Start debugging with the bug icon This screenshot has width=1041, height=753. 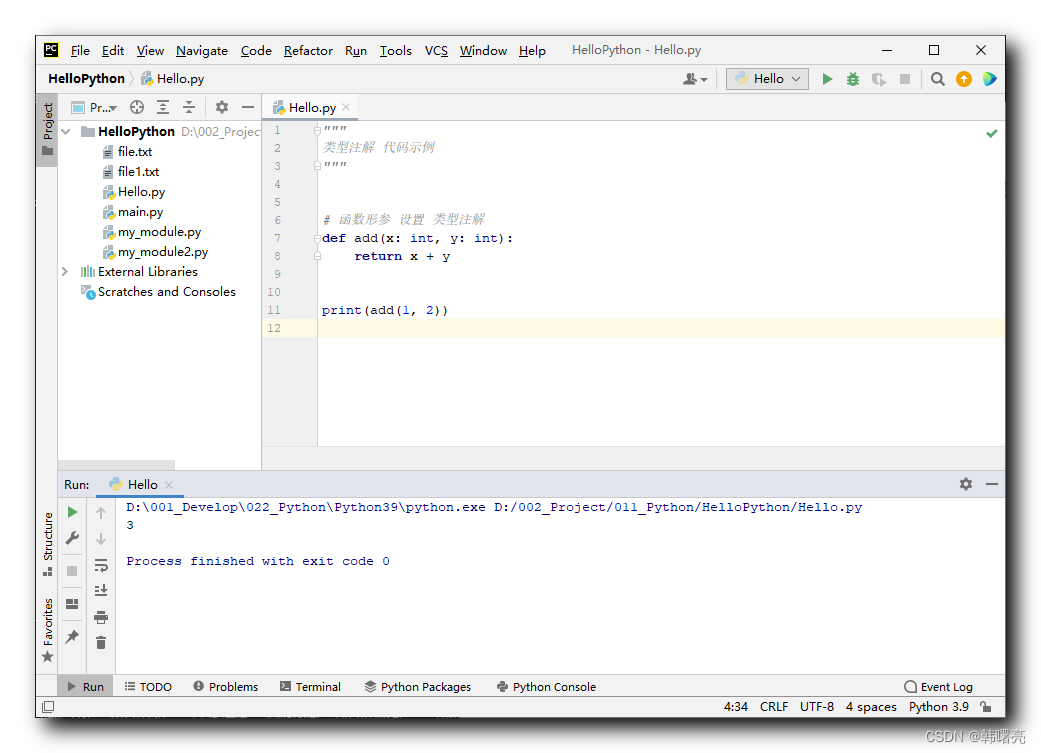852,79
